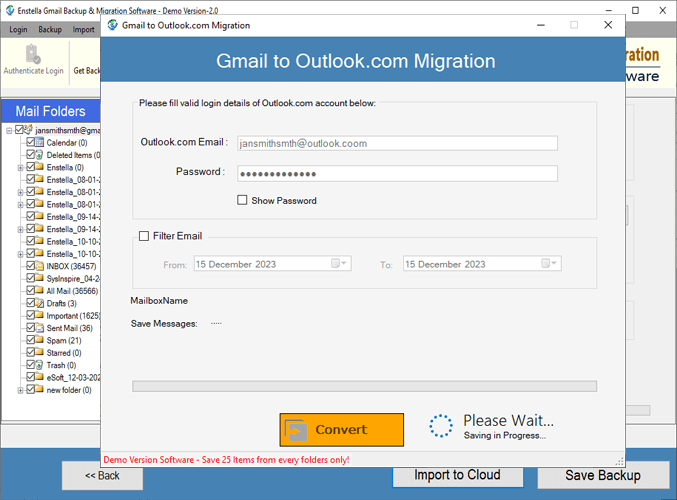677x500 pixels.
Task: Click the Drafts folder icon
Action: (x=40, y=303)
